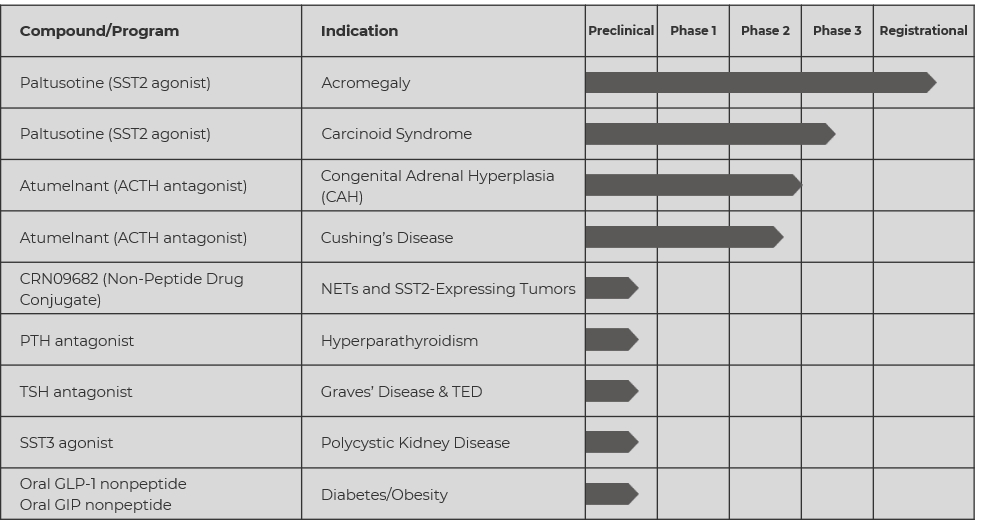Select the Cushing's Disease progress bar
984x528 pixels.
click(683, 237)
